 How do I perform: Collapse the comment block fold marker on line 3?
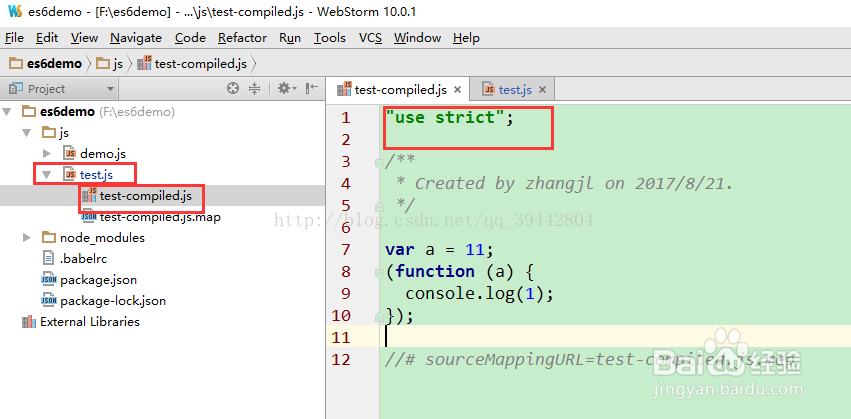click(x=379, y=163)
